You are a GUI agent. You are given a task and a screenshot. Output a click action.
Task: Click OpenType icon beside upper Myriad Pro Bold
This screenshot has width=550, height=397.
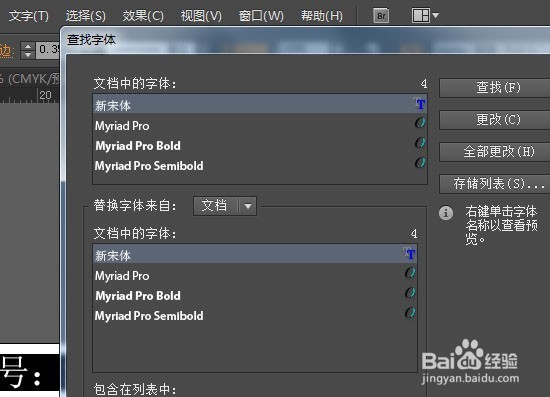(x=420, y=143)
